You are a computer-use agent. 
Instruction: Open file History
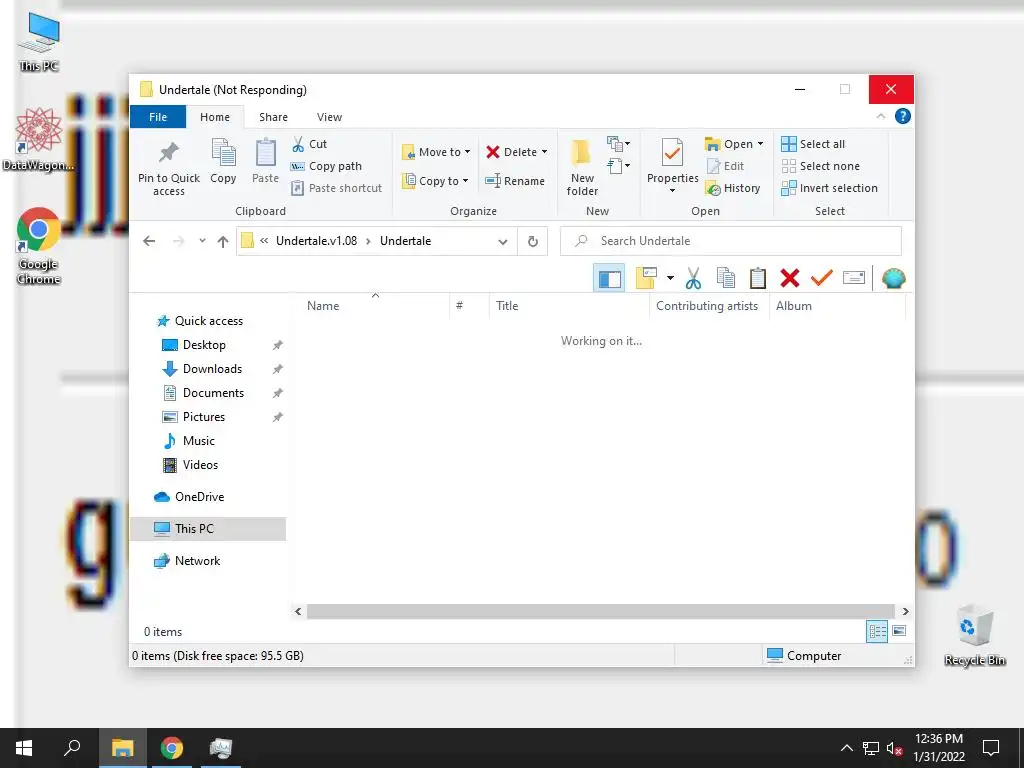point(733,188)
